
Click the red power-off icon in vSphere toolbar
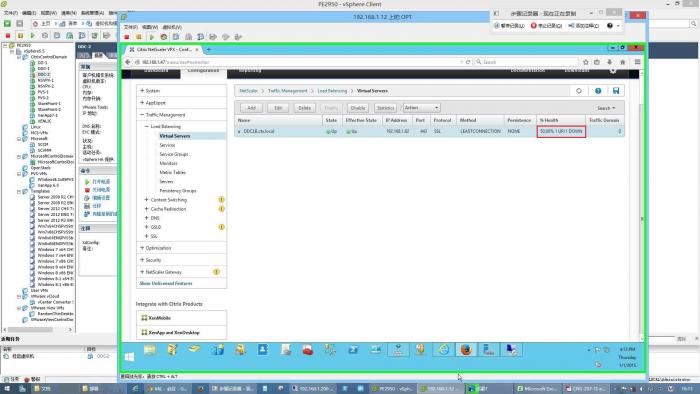(x=8, y=35)
